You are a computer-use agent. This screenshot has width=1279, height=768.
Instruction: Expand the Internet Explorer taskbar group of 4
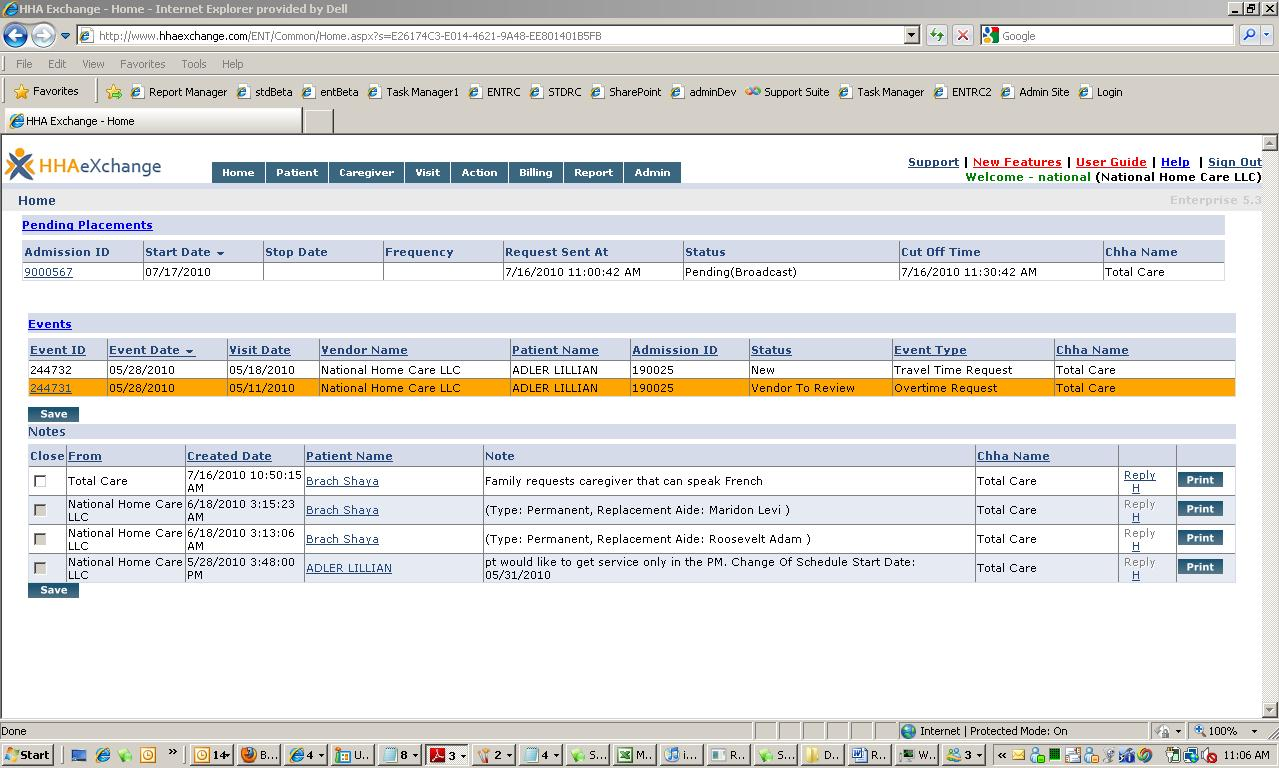(x=307, y=755)
